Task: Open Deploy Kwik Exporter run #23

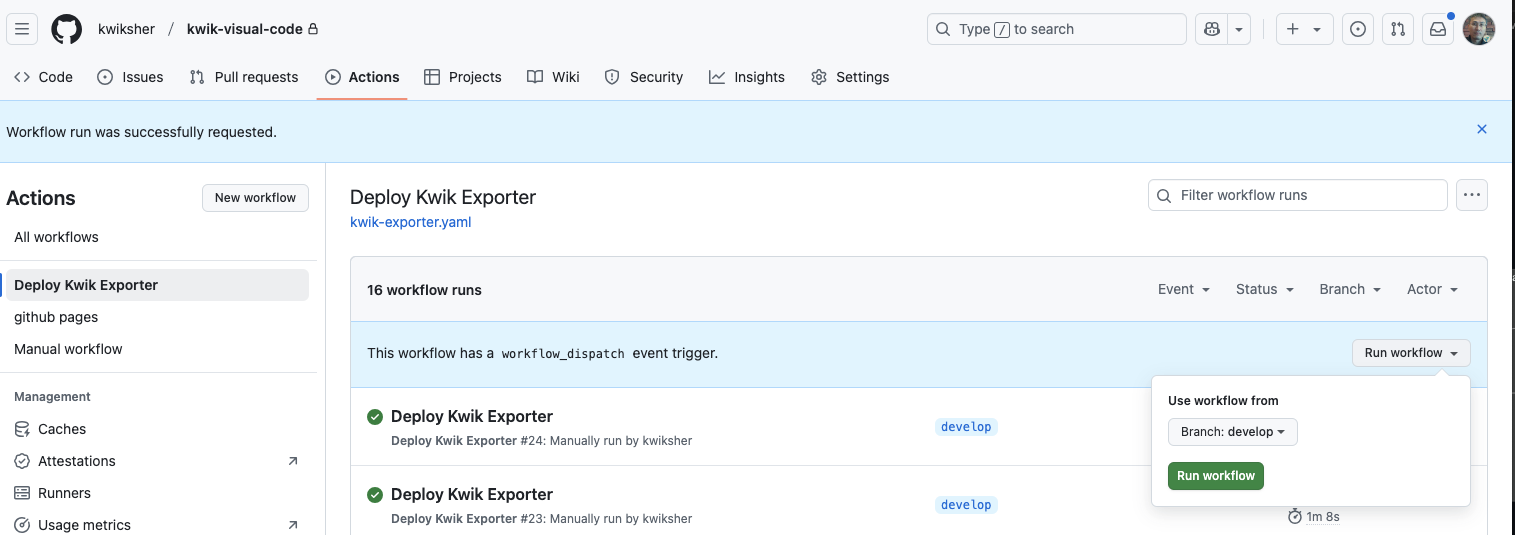Action: [472, 494]
